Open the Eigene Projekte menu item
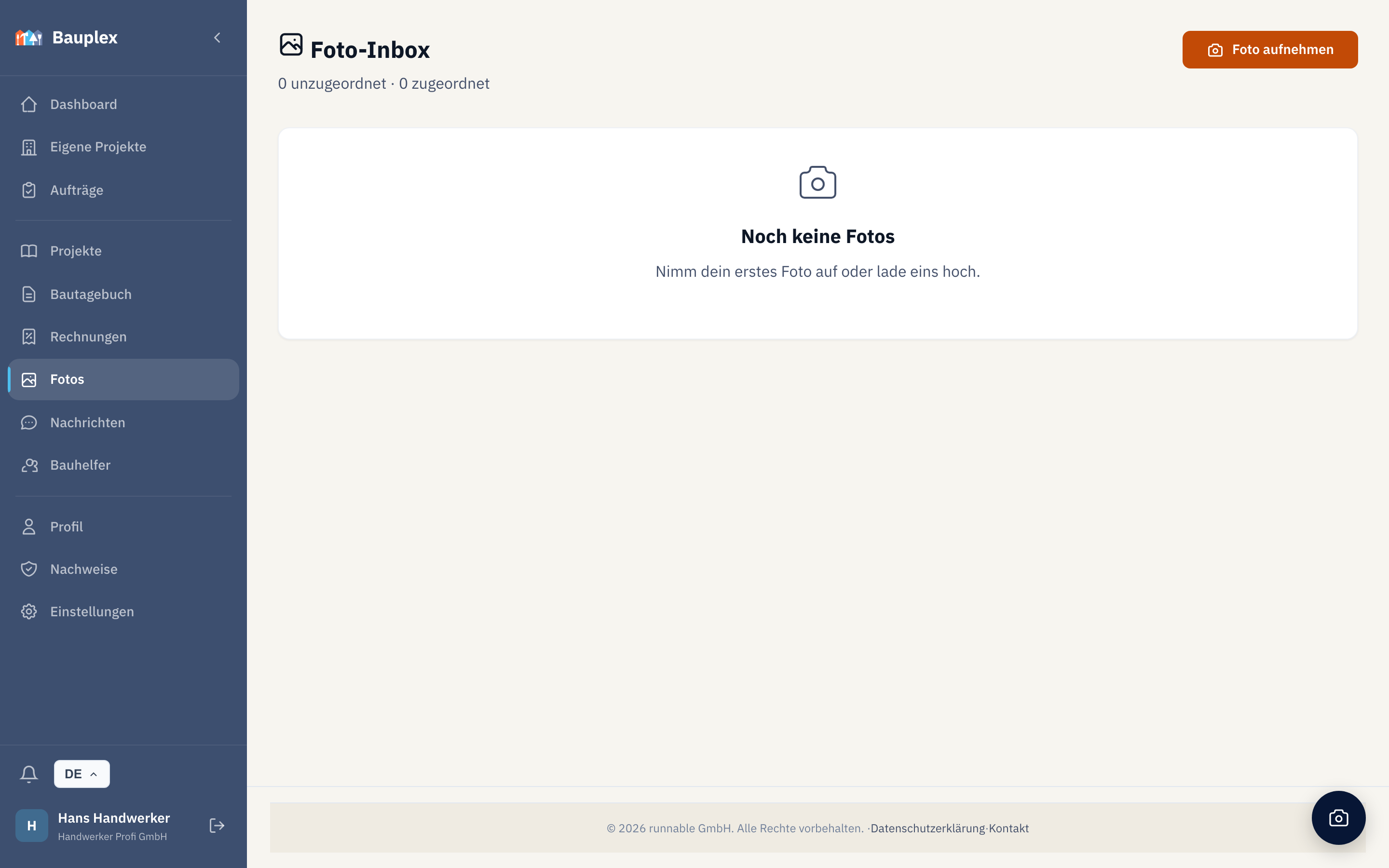The image size is (1389, 868). coord(123,147)
